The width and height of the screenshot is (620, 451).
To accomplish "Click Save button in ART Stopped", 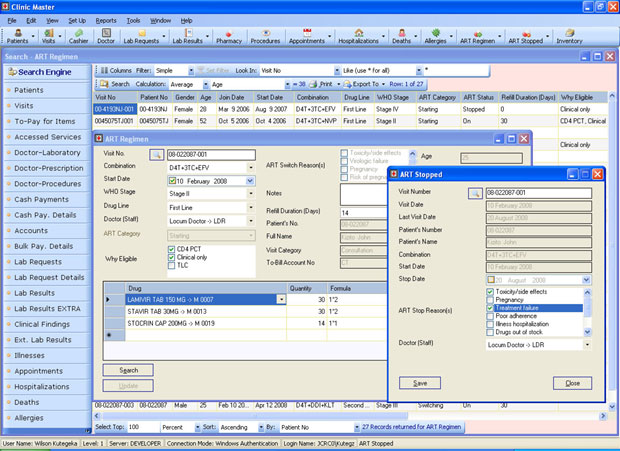I will point(420,383).
